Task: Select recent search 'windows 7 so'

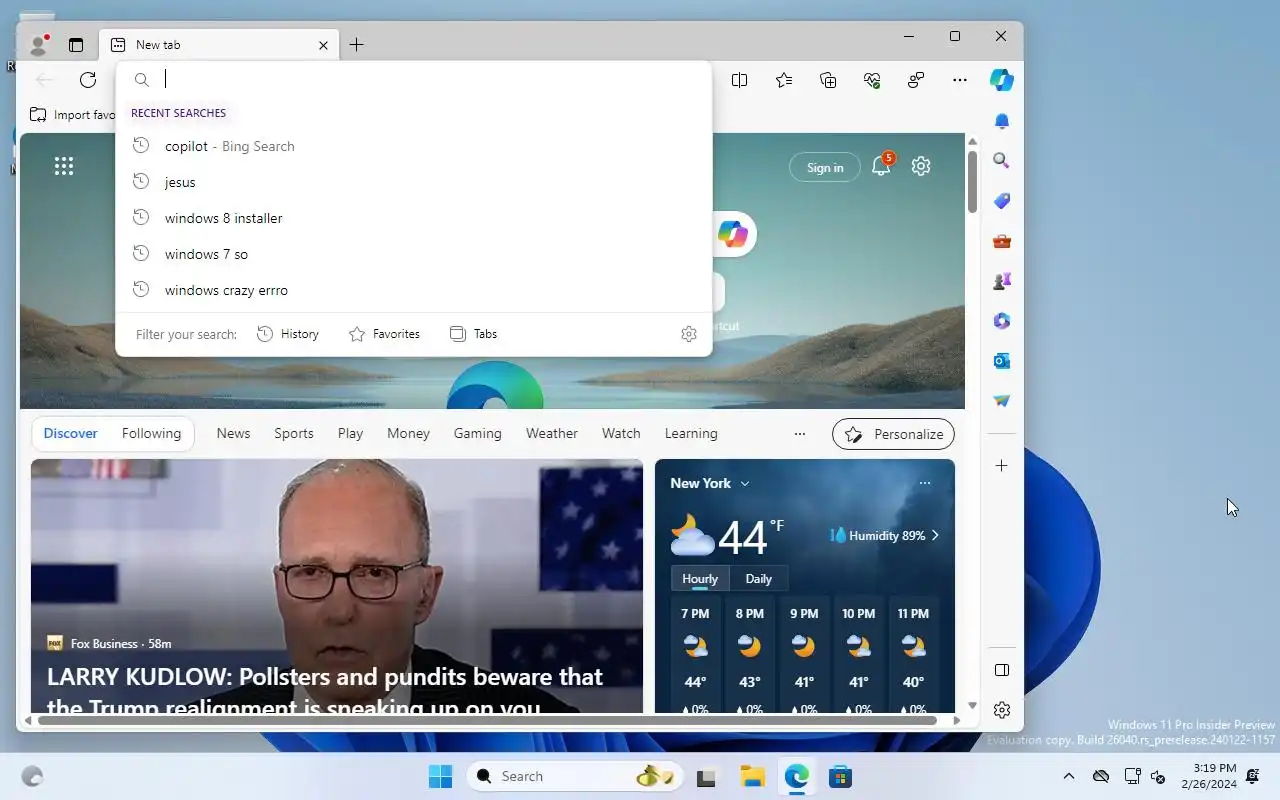Action: (414, 254)
